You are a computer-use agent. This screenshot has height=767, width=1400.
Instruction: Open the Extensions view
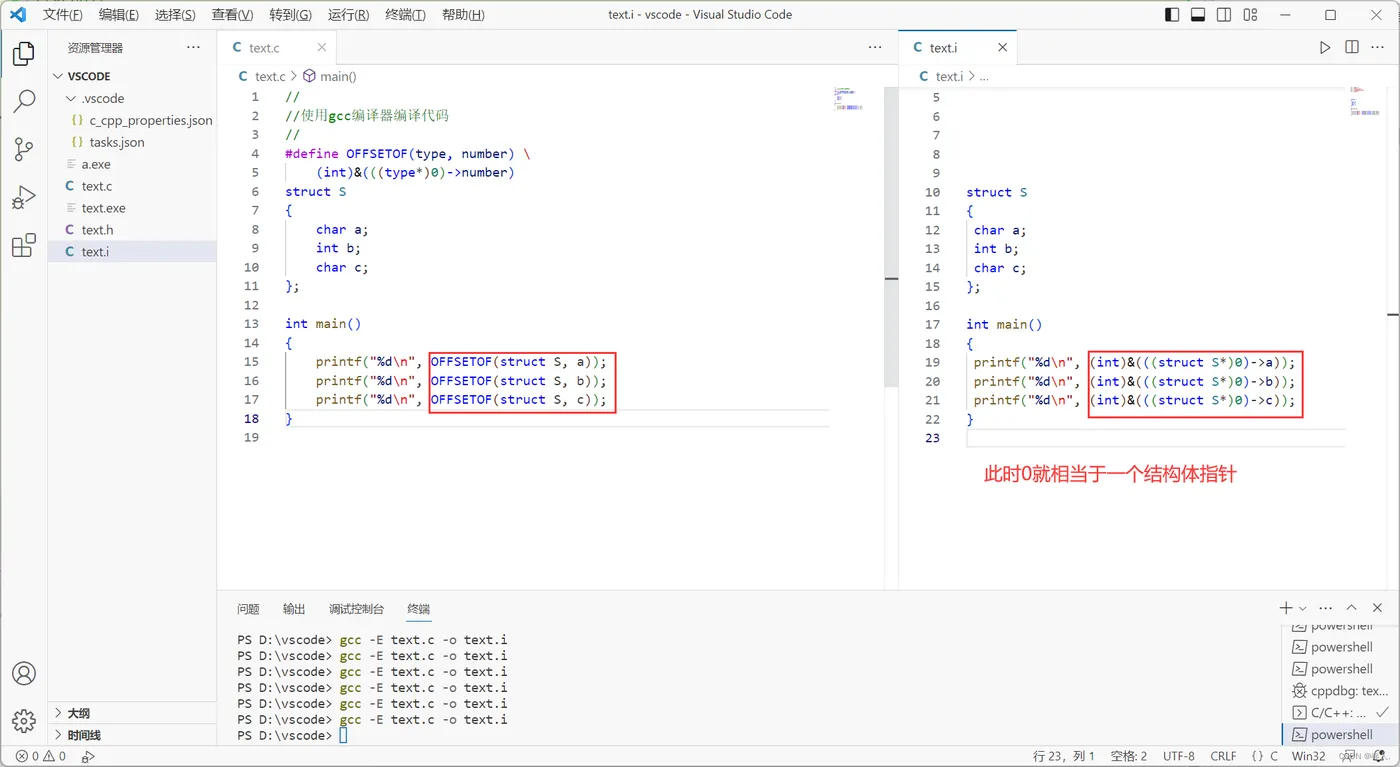pyautogui.click(x=24, y=246)
